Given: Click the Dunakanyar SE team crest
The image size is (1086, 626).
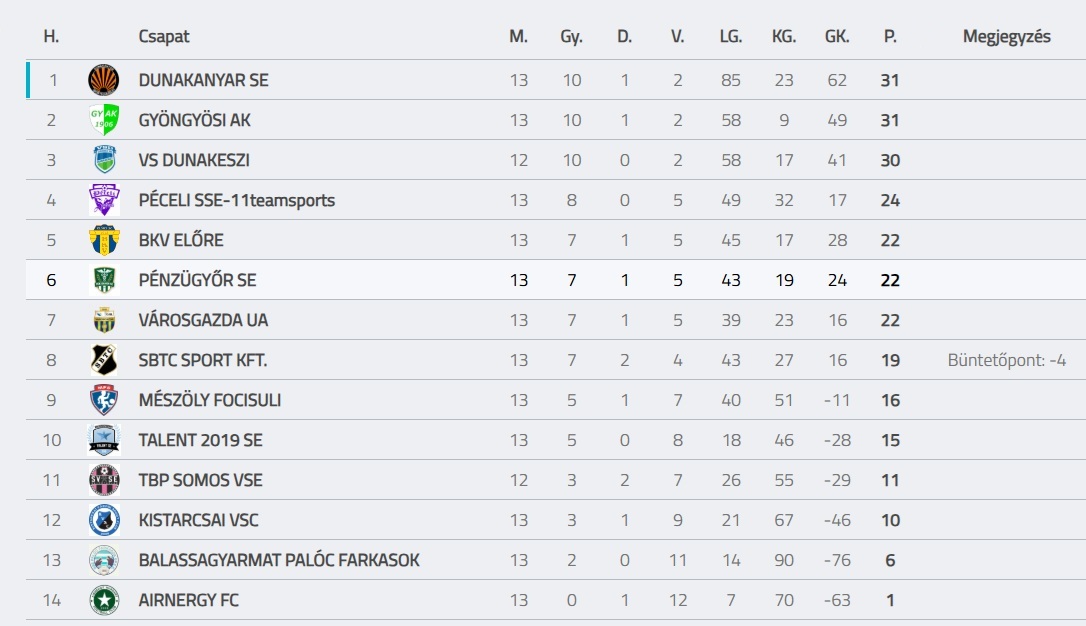Looking at the screenshot, I should pyautogui.click(x=104, y=80).
